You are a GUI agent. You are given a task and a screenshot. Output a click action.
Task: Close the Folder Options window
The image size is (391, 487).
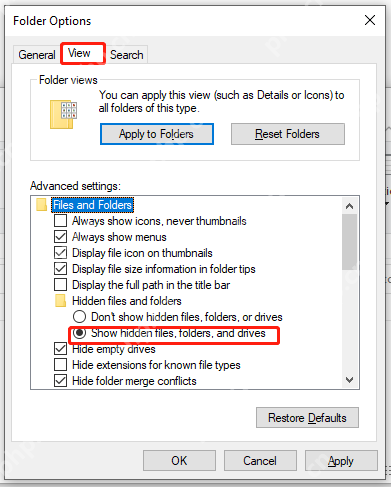[x=370, y=20]
